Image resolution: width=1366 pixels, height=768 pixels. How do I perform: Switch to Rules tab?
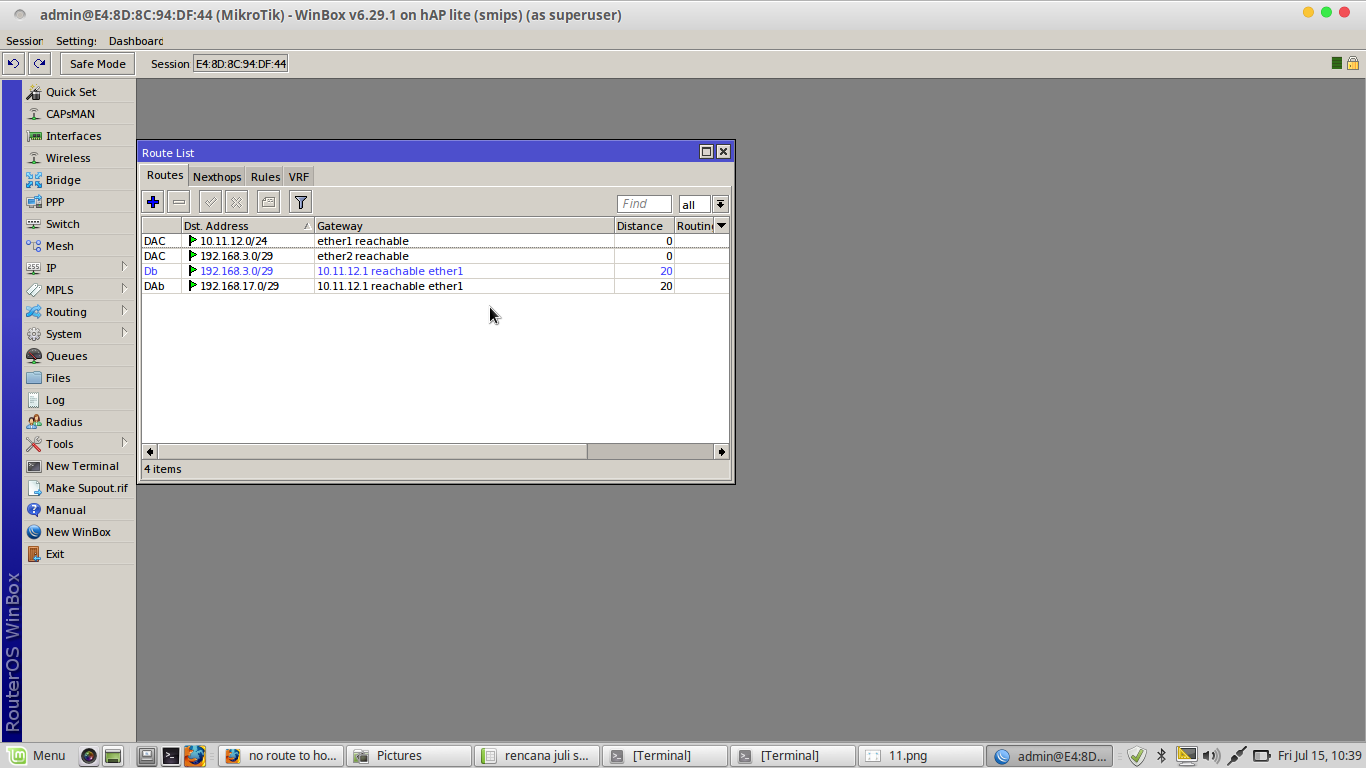point(265,177)
